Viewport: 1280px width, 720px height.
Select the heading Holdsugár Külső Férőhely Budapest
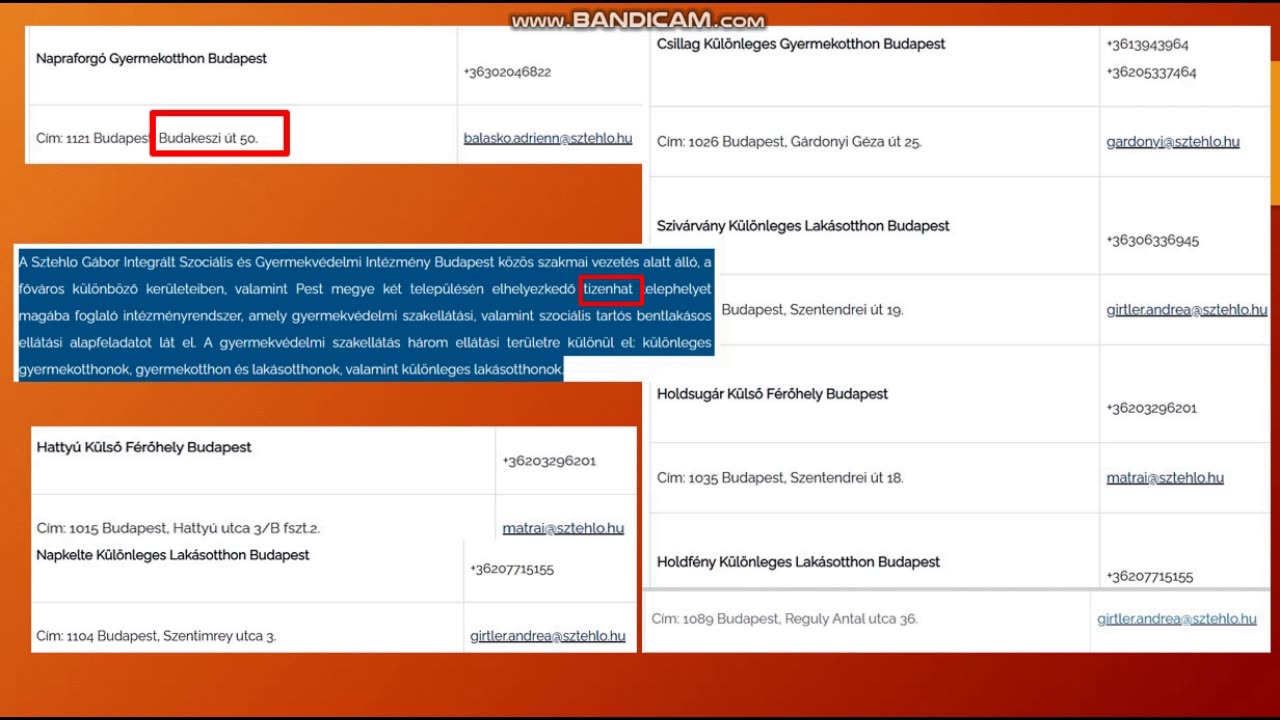[772, 394]
